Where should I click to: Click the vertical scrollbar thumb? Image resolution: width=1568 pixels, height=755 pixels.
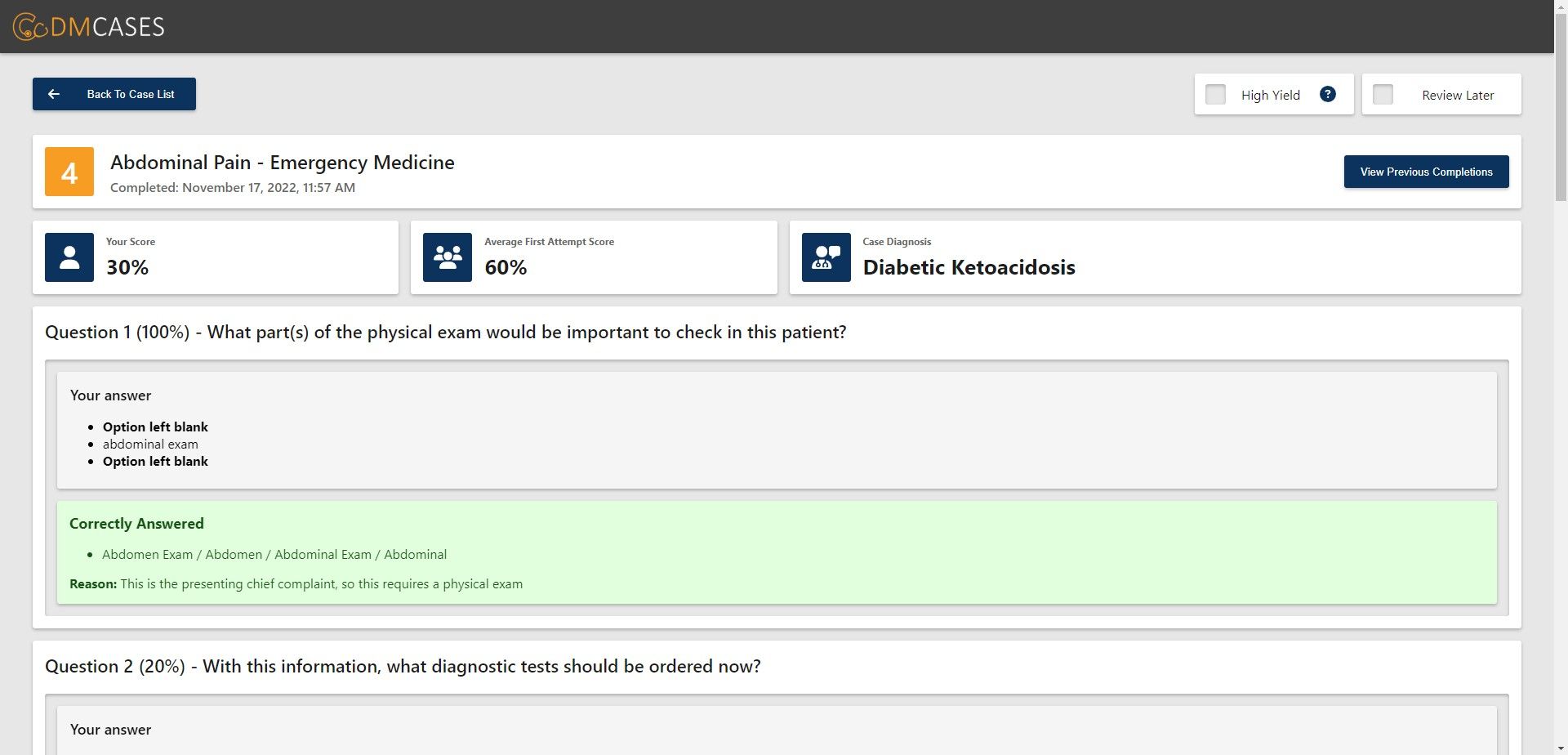[x=1561, y=106]
